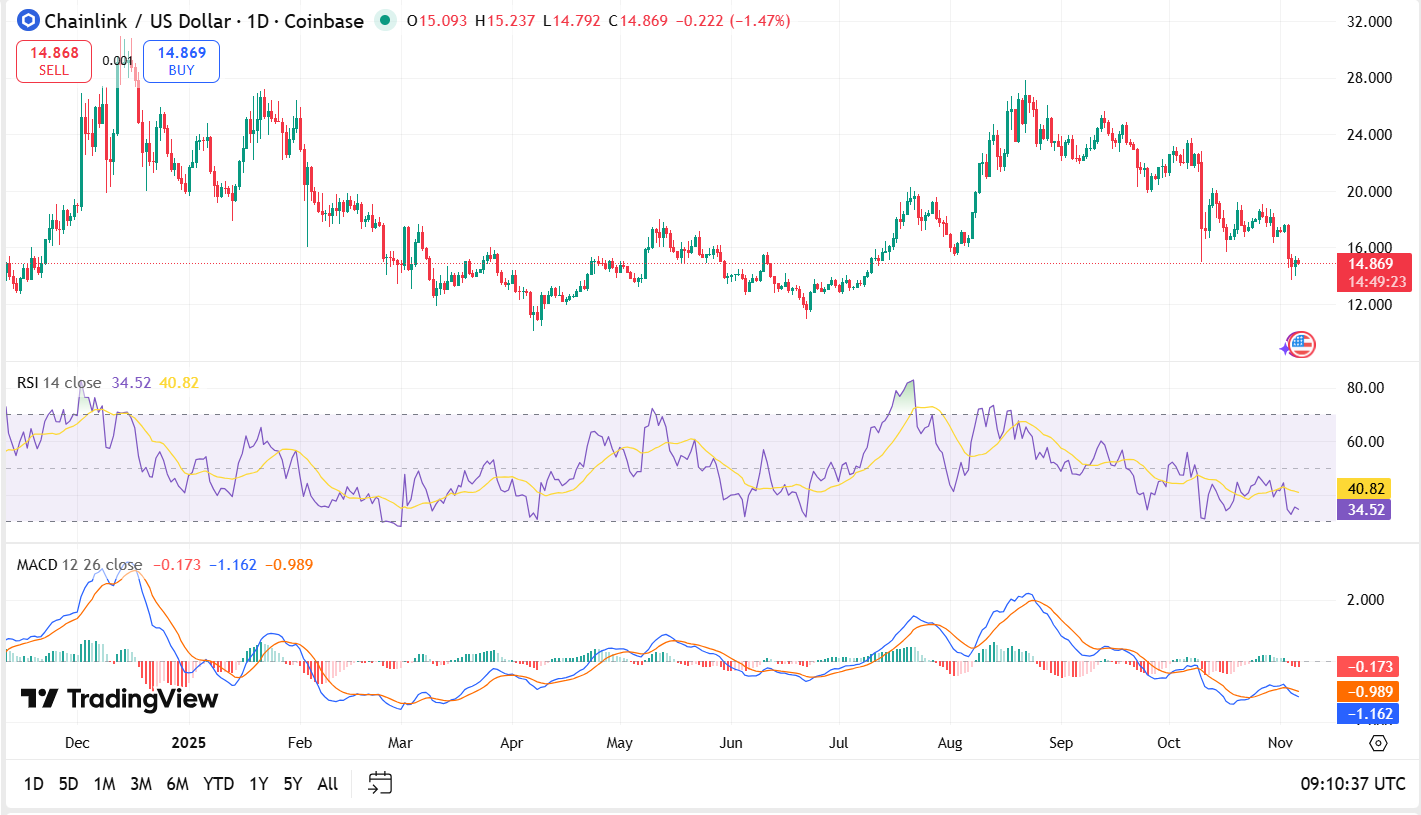Viewport: 1421px width, 815px height.
Task: Toggle the 1Y timeframe
Action: click(257, 784)
